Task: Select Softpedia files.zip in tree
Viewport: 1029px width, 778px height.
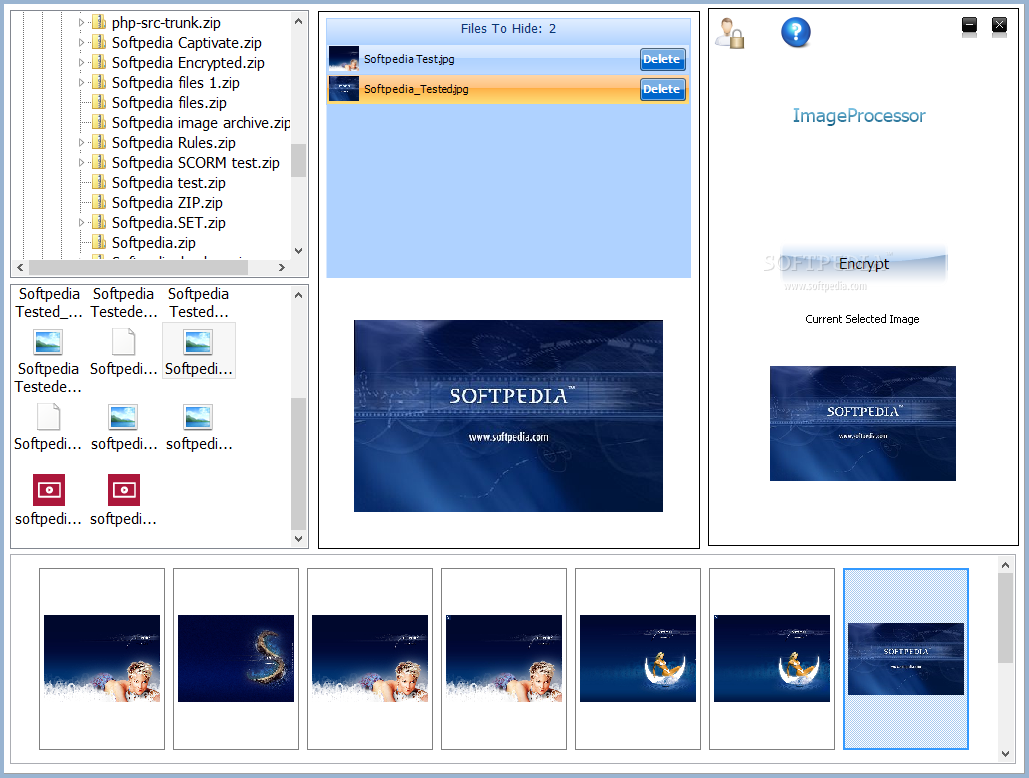Action: tap(169, 103)
